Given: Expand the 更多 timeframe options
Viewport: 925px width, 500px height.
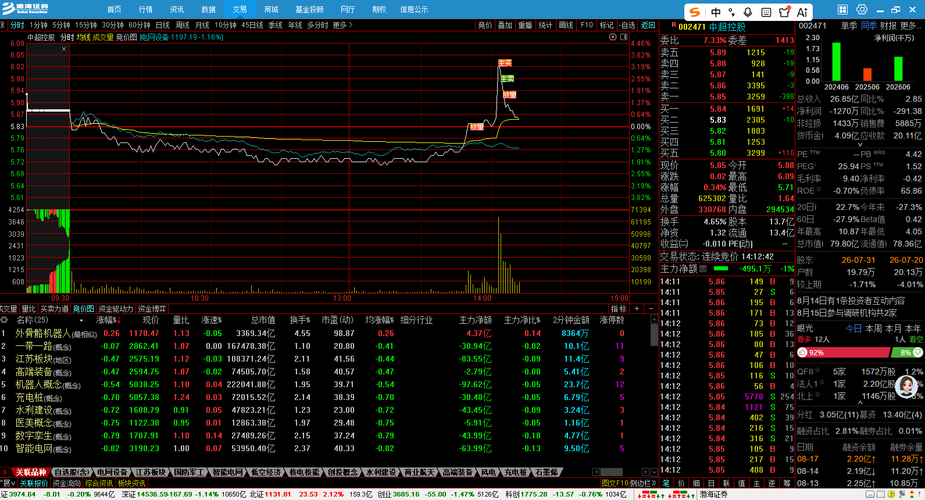Looking at the screenshot, I should (x=342, y=25).
